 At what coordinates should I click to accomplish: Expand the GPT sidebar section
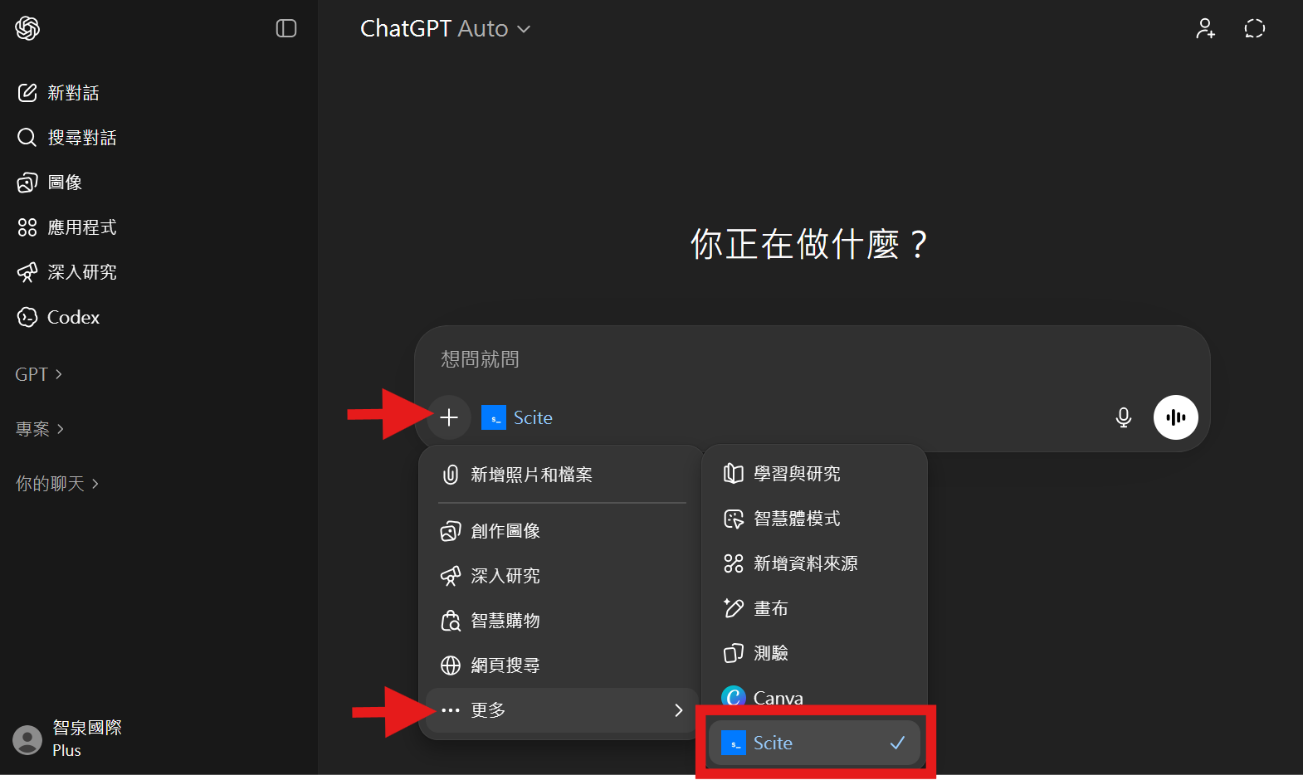click(39, 374)
